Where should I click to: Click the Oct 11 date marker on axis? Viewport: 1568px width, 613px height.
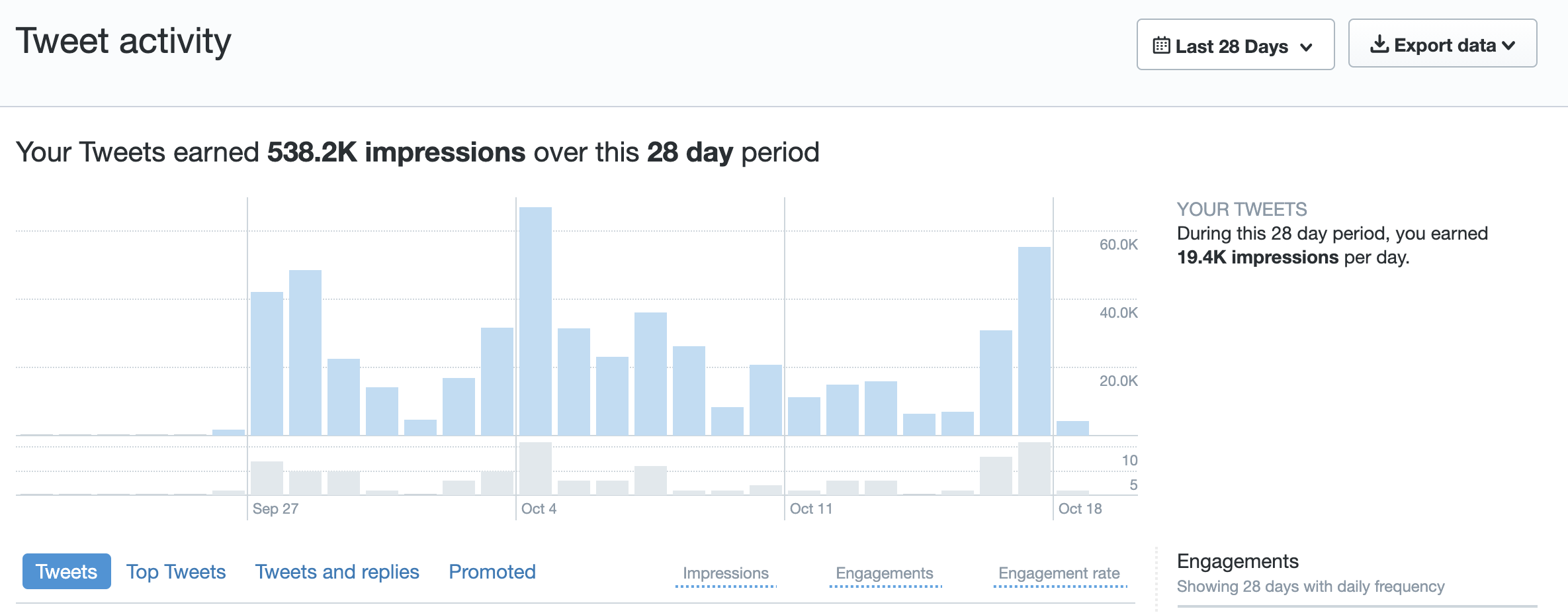pyautogui.click(x=811, y=508)
